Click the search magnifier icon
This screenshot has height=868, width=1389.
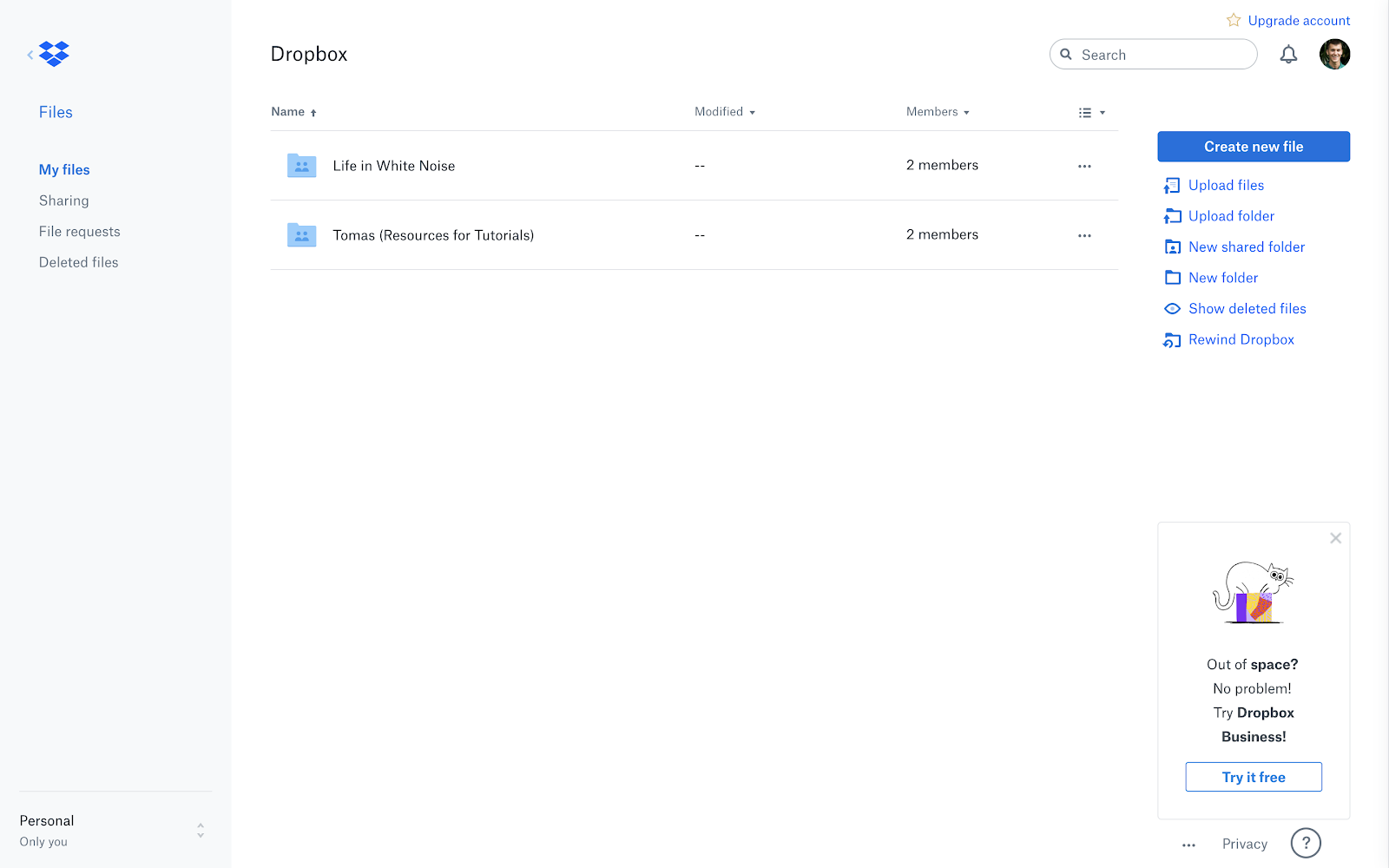click(x=1066, y=54)
